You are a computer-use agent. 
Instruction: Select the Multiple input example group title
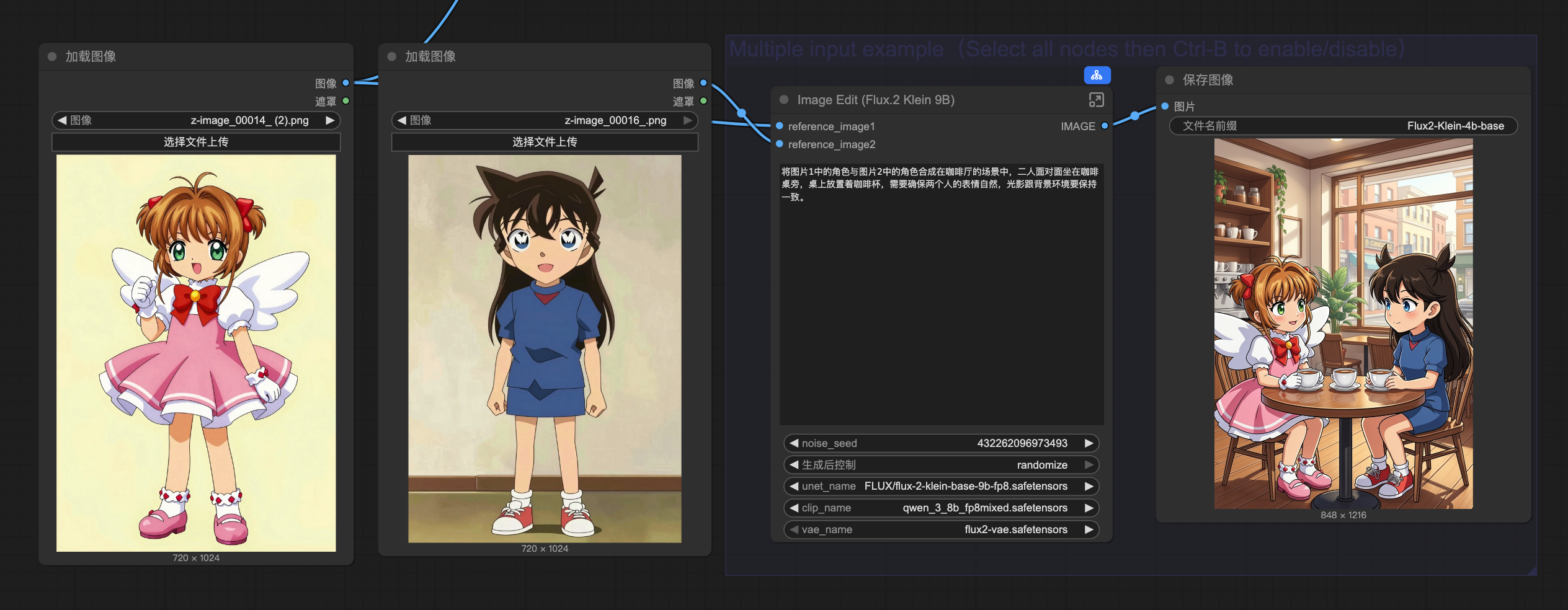[1067, 49]
